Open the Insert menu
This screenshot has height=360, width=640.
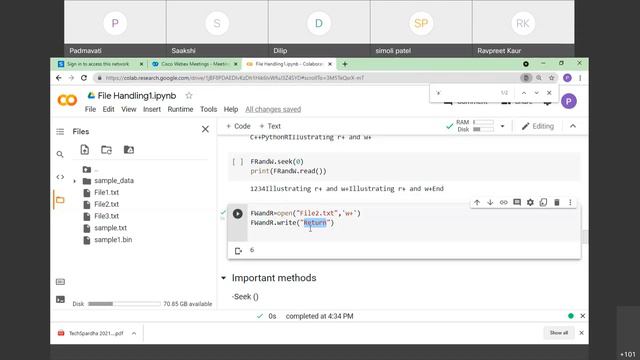[x=152, y=109]
